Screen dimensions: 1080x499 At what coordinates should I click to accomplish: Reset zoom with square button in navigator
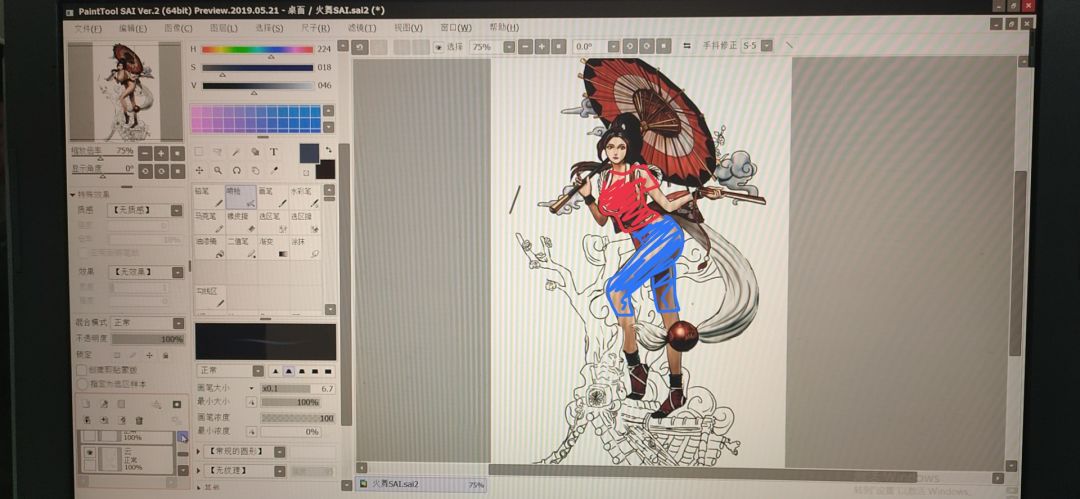pyautogui.click(x=178, y=153)
